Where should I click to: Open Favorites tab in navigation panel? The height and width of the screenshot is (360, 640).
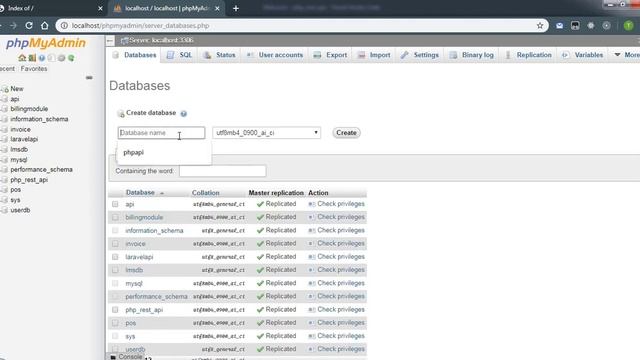(34, 69)
